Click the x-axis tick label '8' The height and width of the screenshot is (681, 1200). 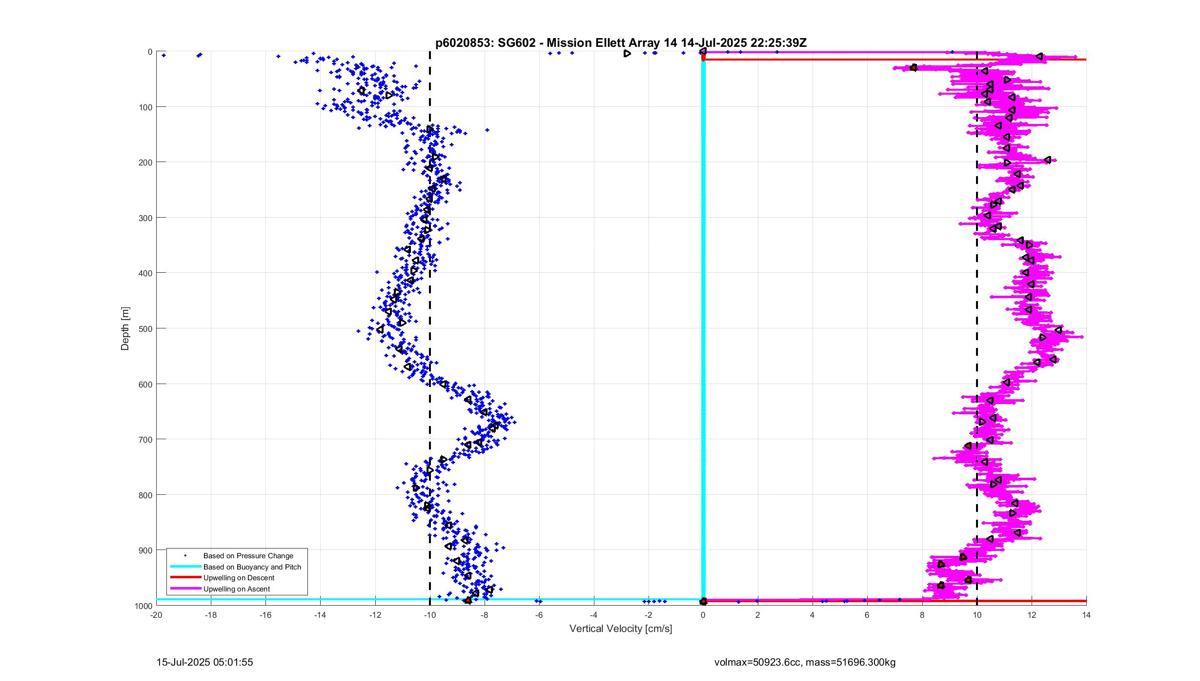[x=922, y=615]
